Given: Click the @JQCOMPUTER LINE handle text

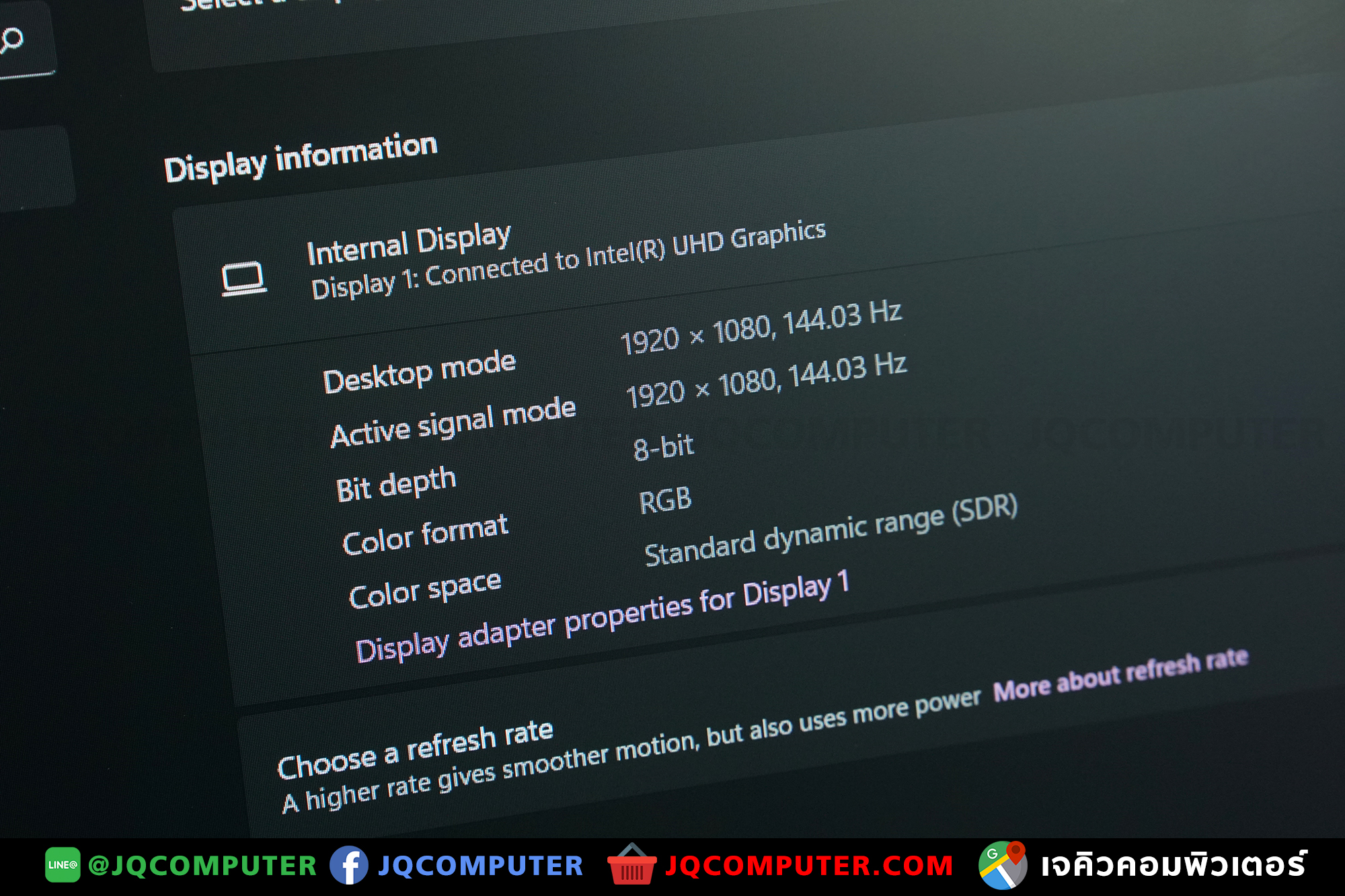Looking at the screenshot, I should coord(202,866).
